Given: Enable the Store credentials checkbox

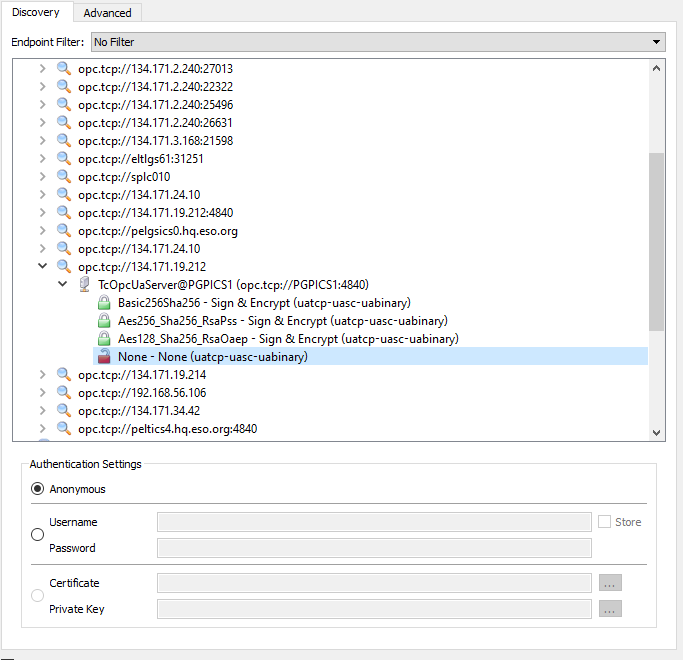Looking at the screenshot, I should (x=604, y=522).
